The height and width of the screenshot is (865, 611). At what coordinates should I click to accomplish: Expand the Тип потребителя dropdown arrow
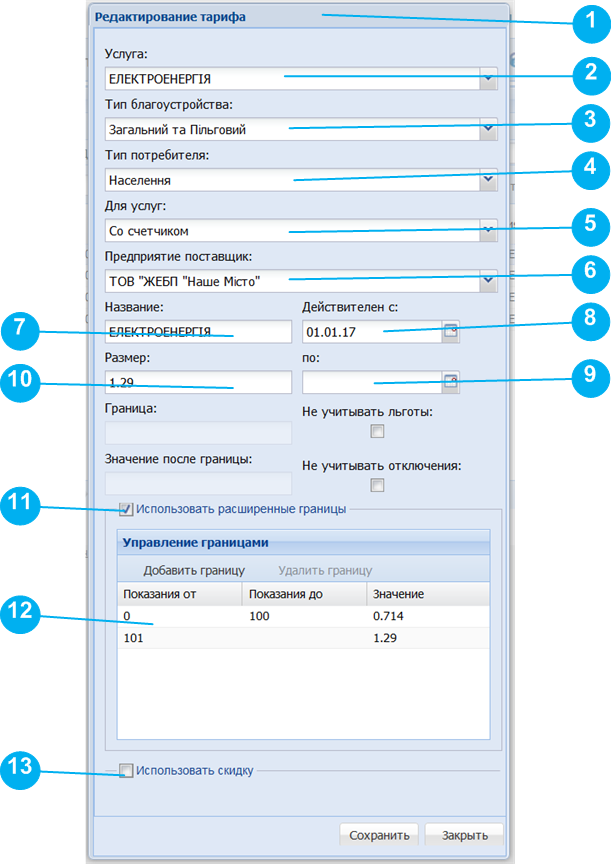[488, 180]
